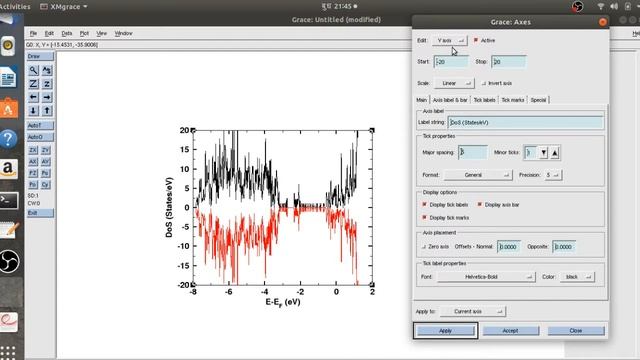The height and width of the screenshot is (360, 640).
Task: Open the View menu
Action: (101, 33)
